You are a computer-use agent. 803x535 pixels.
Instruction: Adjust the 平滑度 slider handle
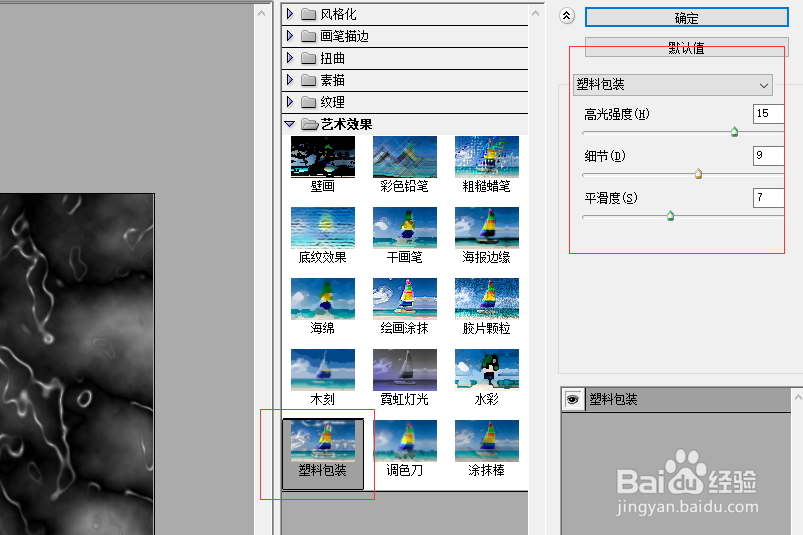(x=670, y=216)
